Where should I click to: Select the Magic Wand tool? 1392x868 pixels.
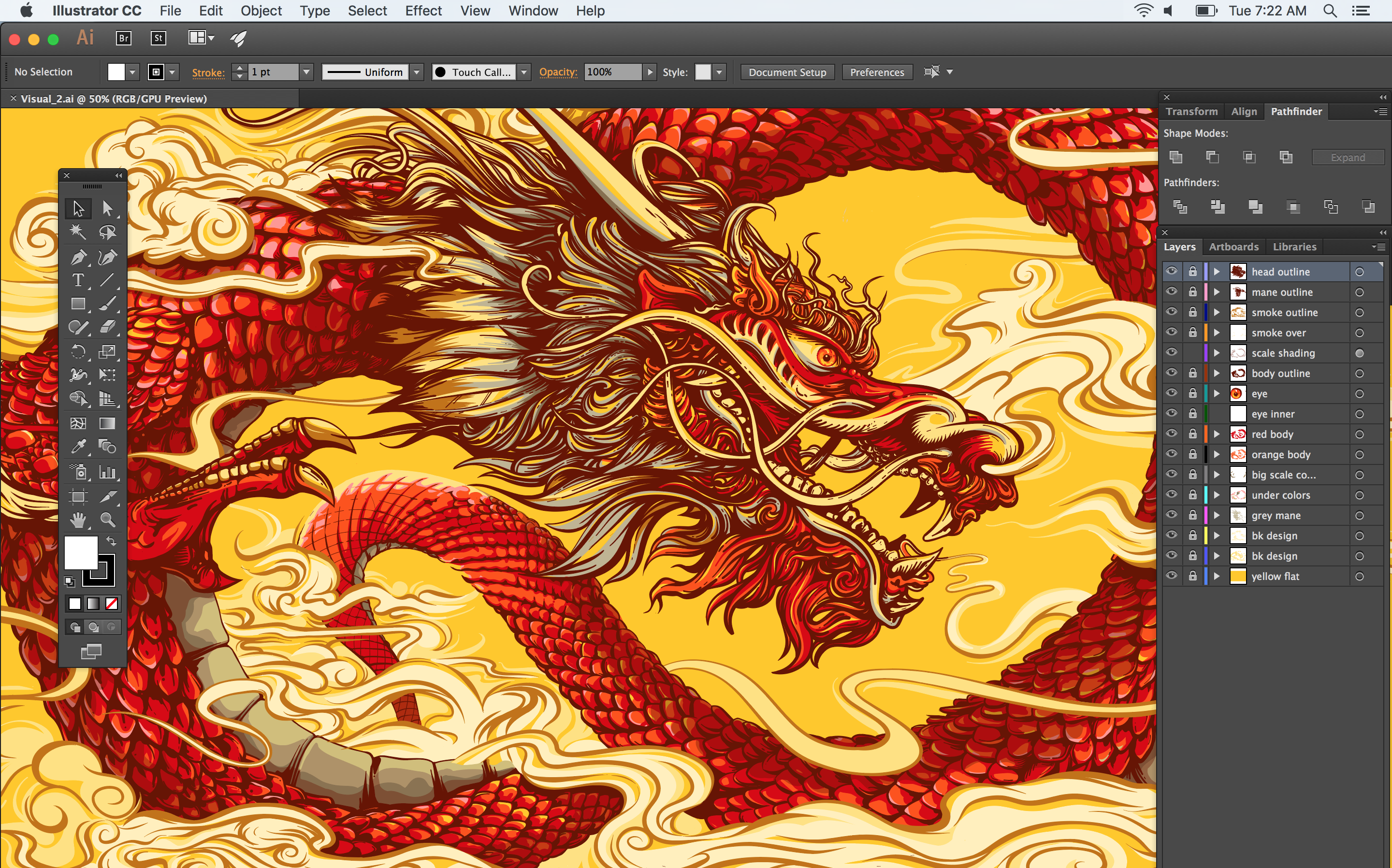pos(78,232)
